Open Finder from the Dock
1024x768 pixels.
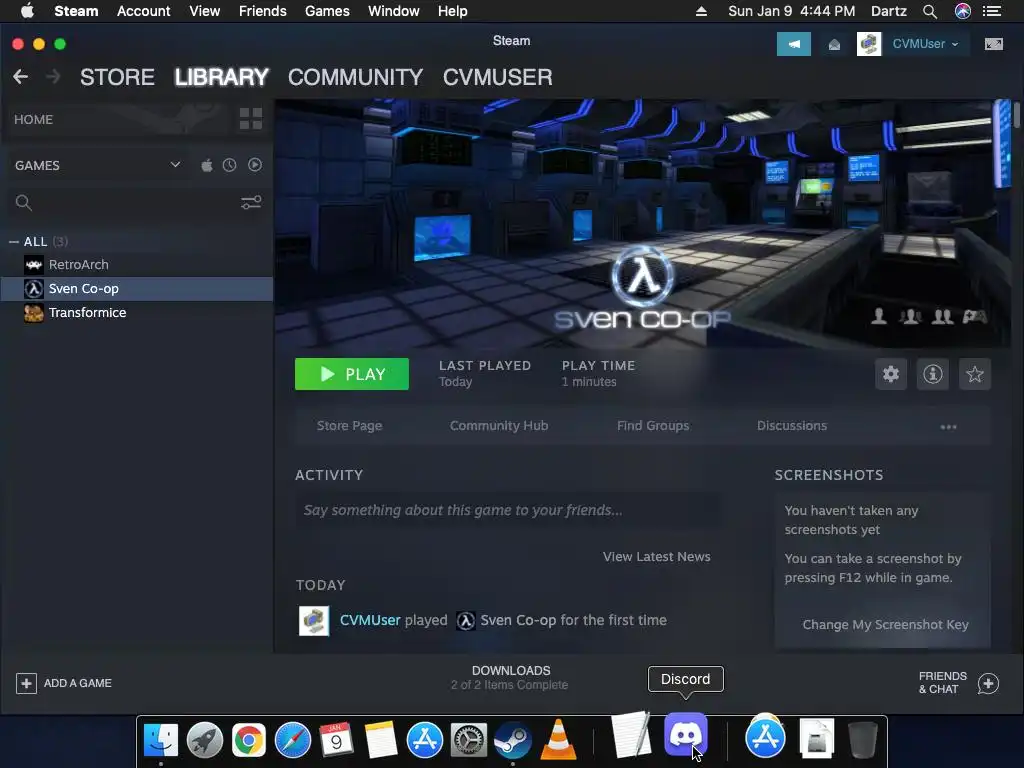click(x=161, y=741)
